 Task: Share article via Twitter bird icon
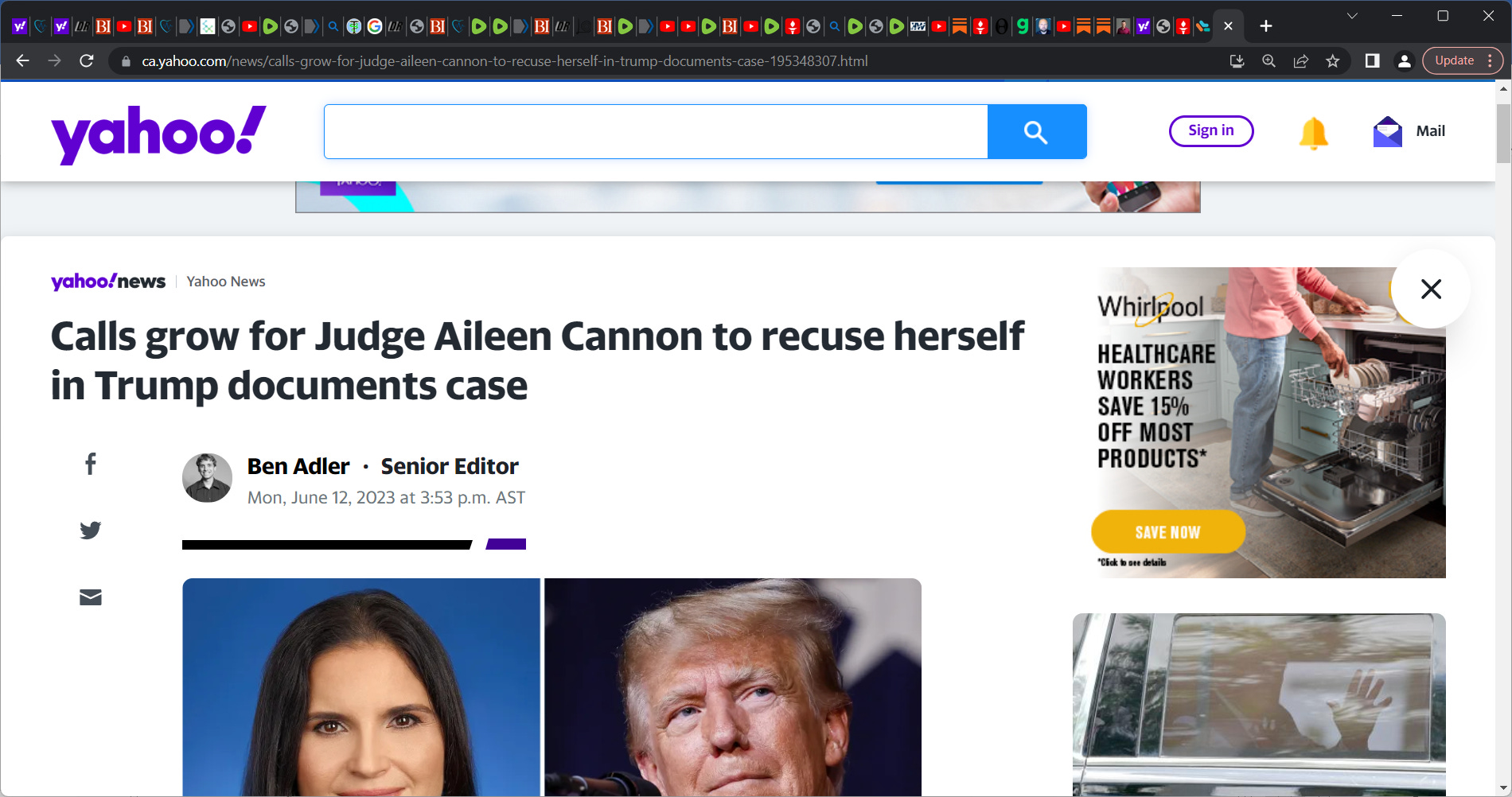coord(91,531)
